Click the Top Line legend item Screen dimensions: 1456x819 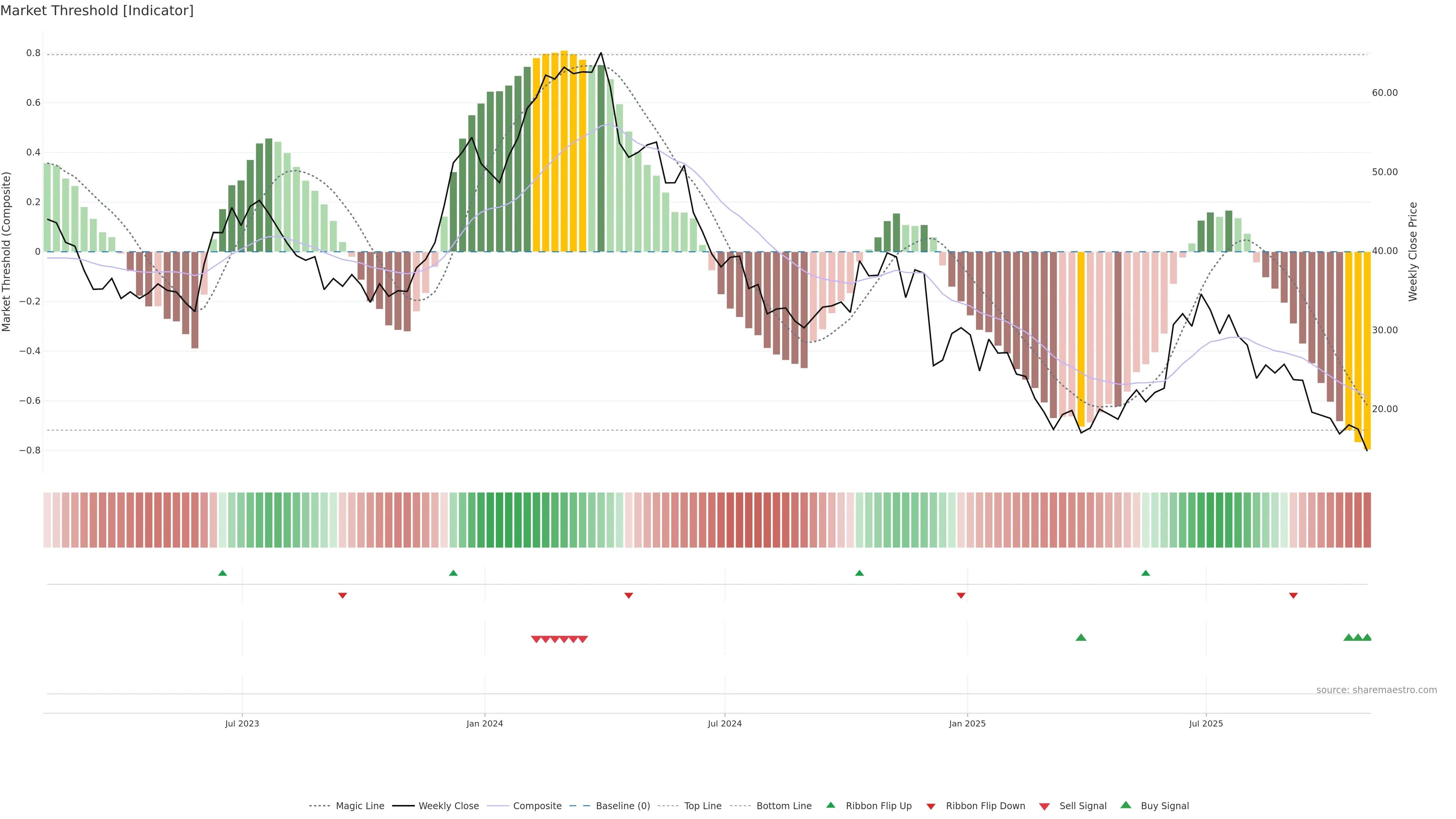703,806
